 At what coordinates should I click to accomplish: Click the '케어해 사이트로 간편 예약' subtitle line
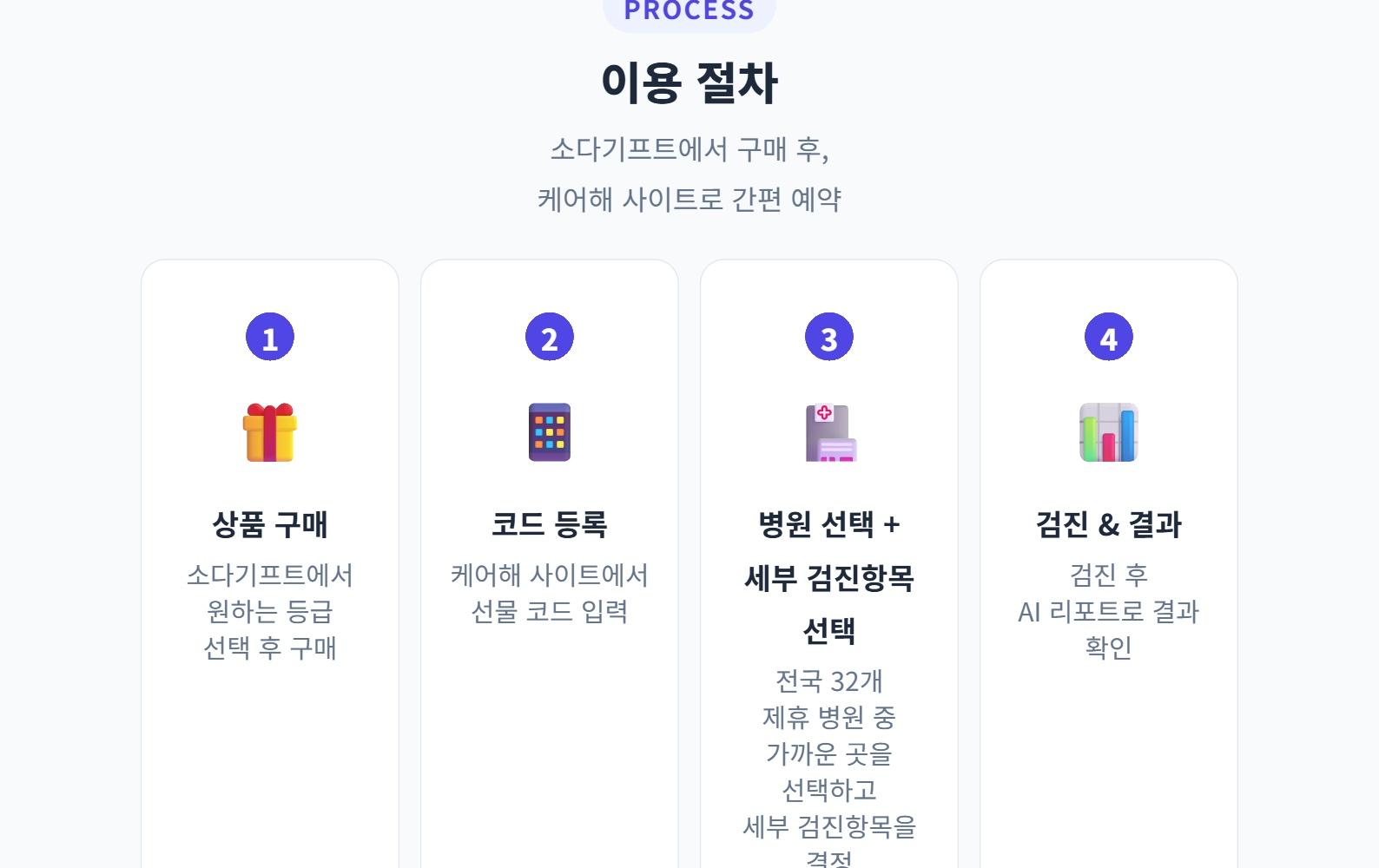click(689, 200)
